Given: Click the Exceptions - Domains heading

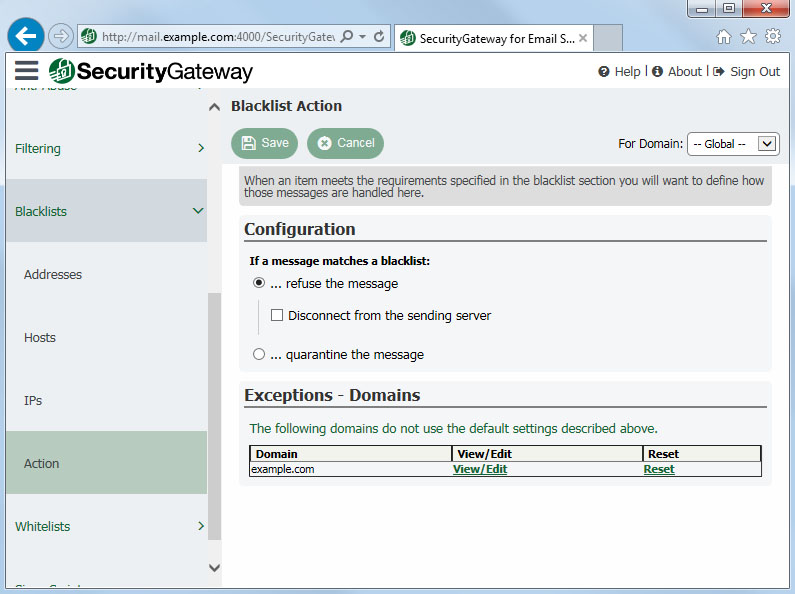Looking at the screenshot, I should 332,395.
